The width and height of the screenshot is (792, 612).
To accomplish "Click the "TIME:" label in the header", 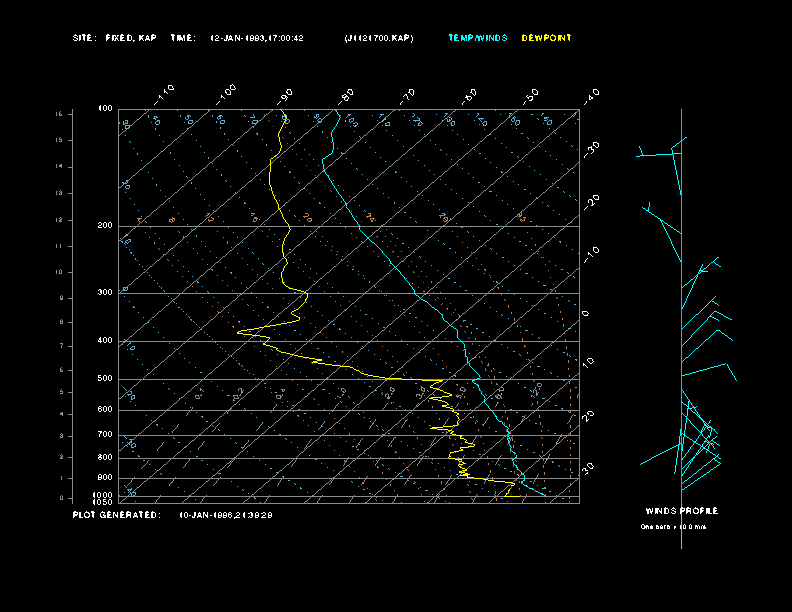I will point(183,38).
